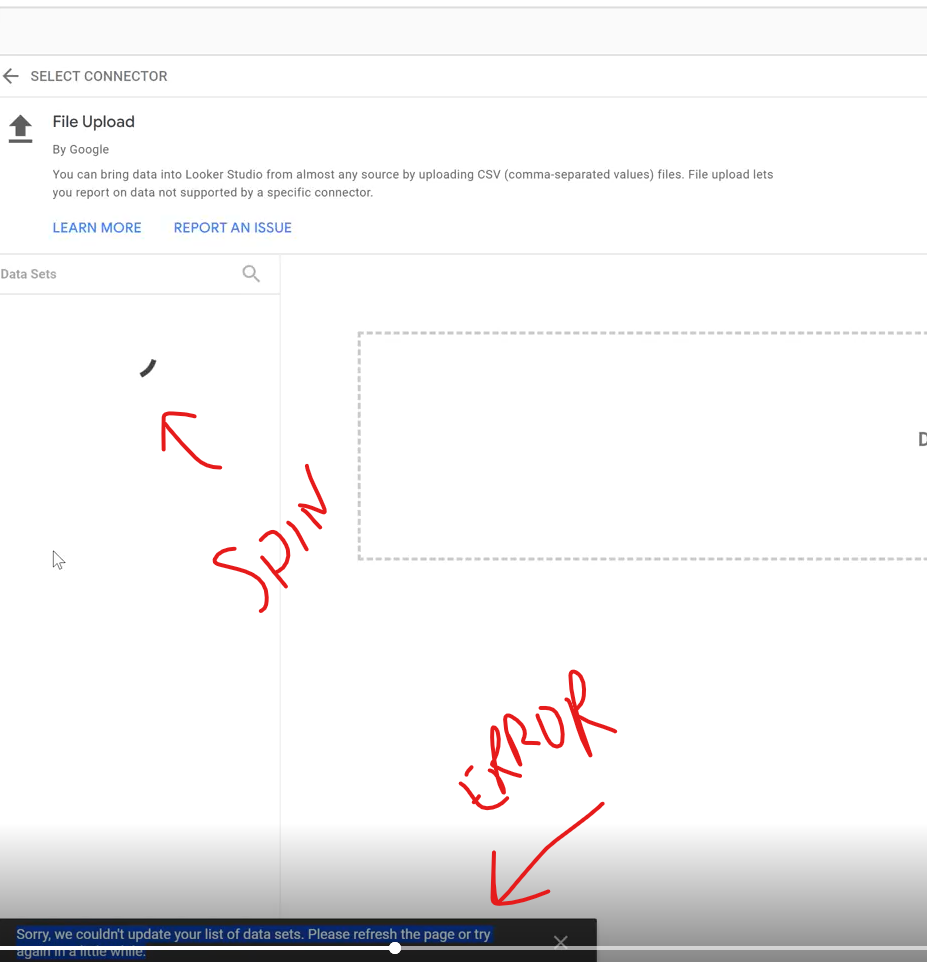This screenshot has width=927, height=962.
Task: Dismiss the error notification with the X
Action: 560,942
